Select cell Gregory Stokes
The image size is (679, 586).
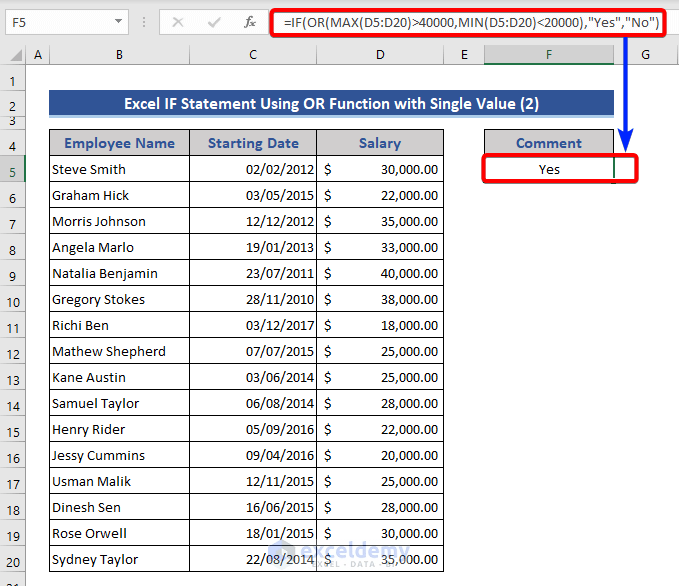point(120,299)
